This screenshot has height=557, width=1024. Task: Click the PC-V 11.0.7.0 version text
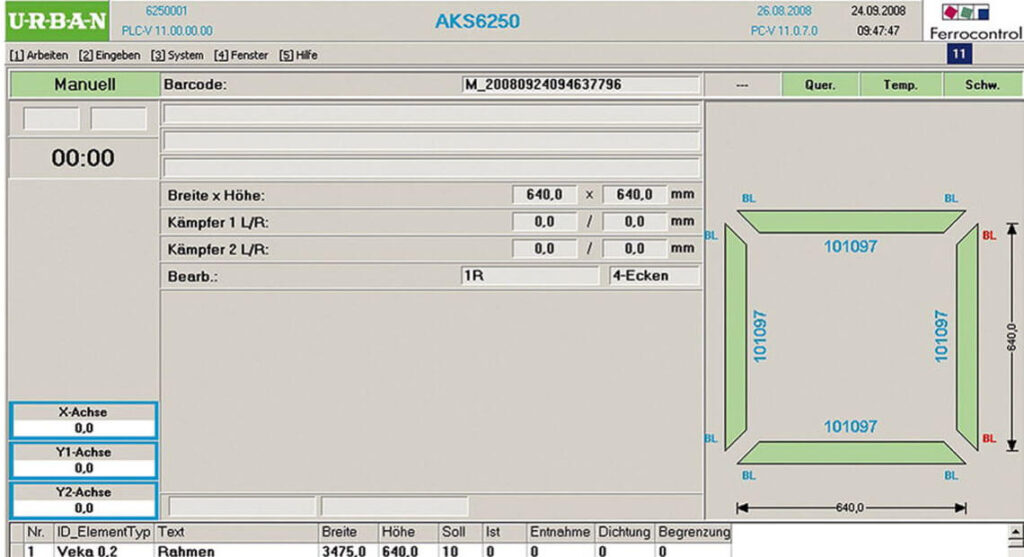784,31
